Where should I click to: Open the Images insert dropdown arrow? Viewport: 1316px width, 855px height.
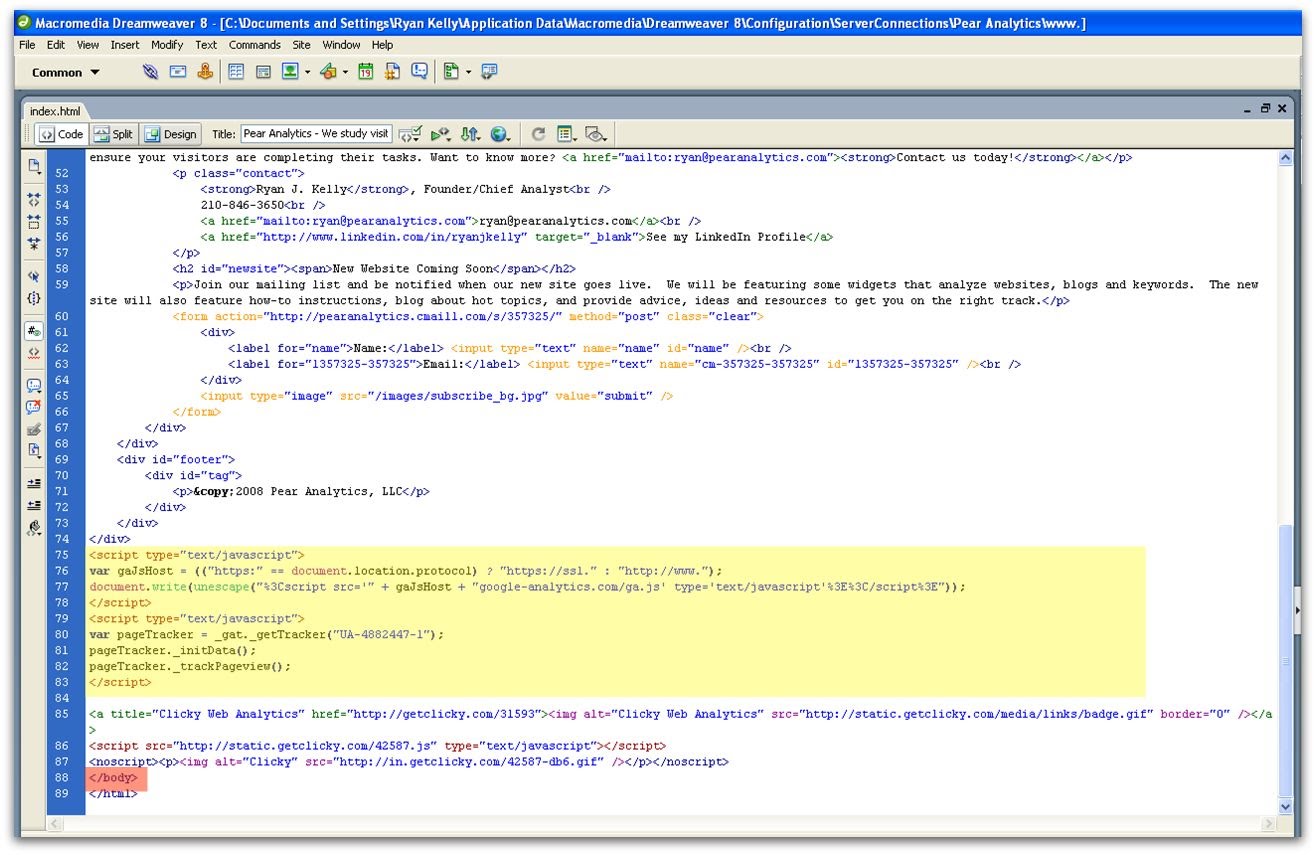308,72
